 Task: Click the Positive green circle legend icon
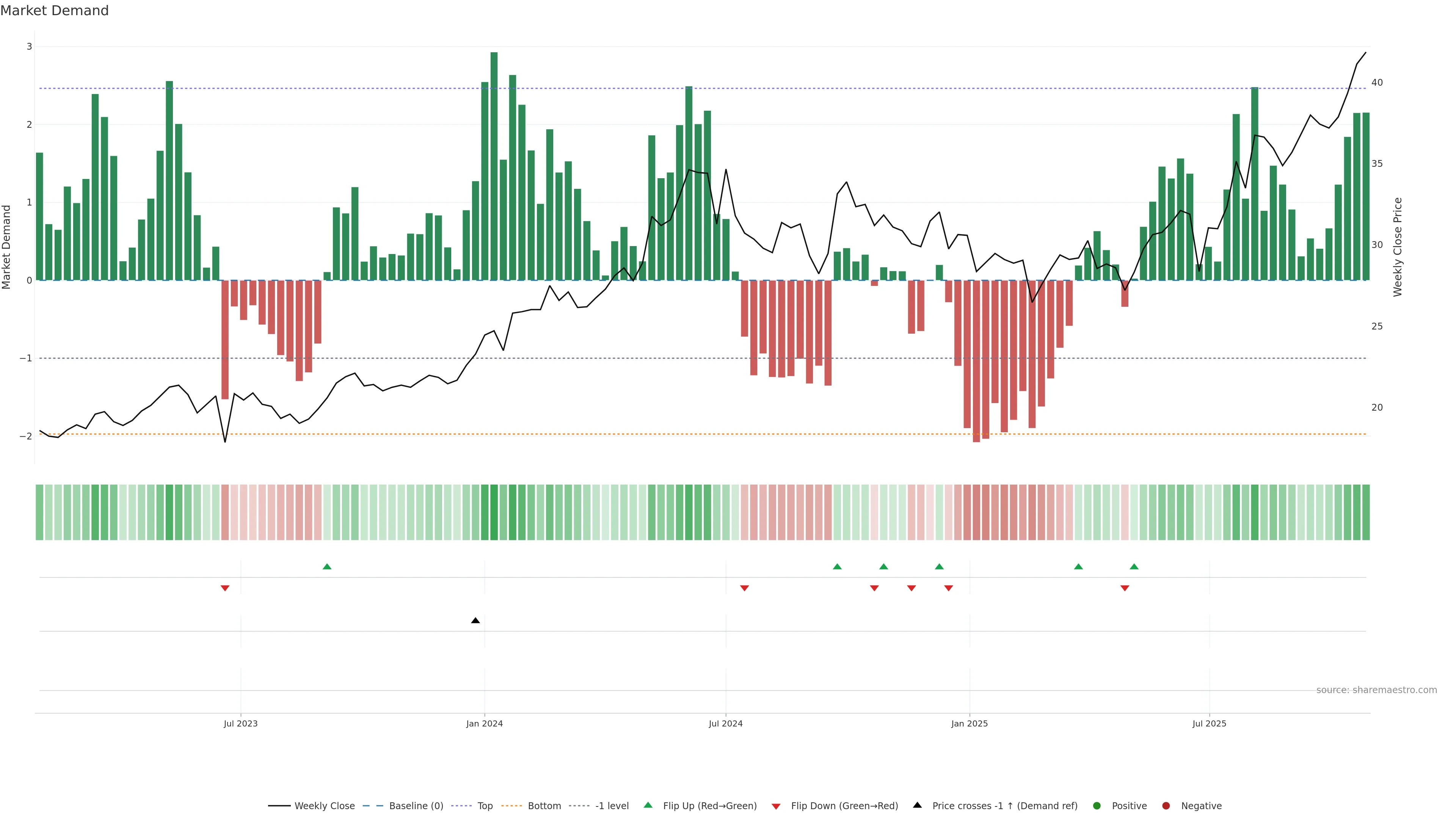tap(1097, 806)
